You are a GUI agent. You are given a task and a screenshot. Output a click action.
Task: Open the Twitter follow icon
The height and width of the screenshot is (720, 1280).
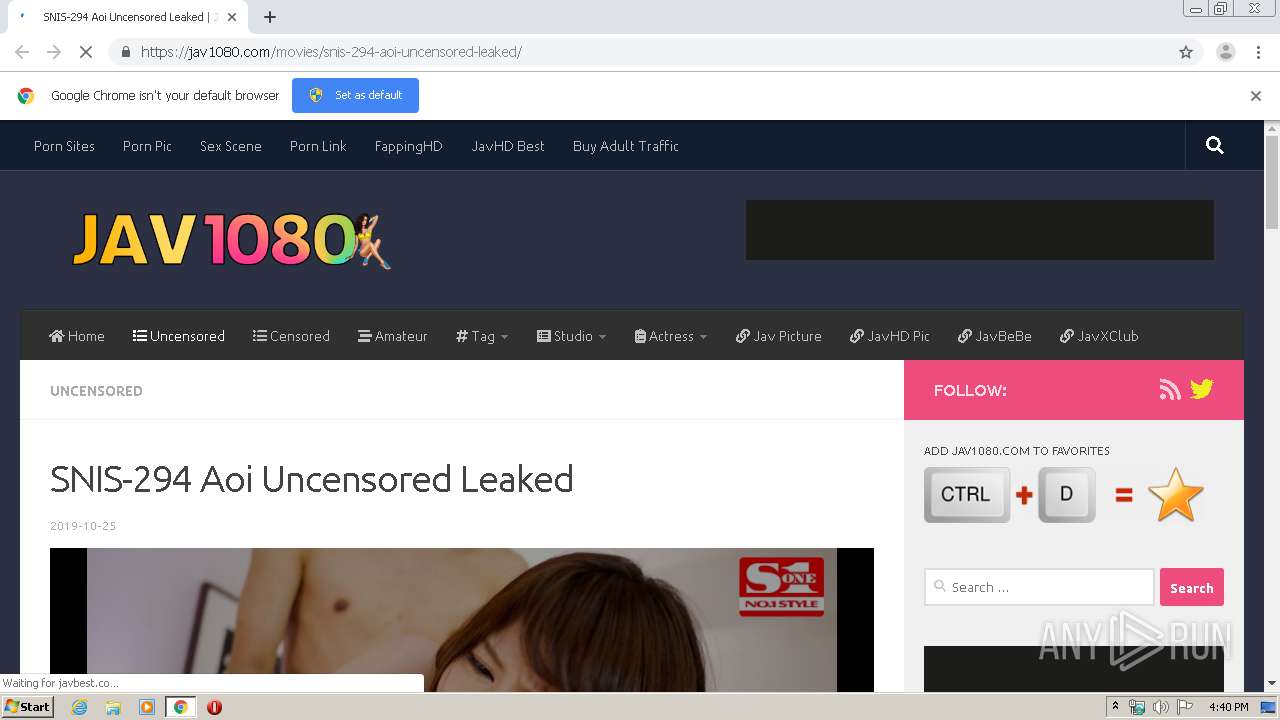click(1202, 390)
